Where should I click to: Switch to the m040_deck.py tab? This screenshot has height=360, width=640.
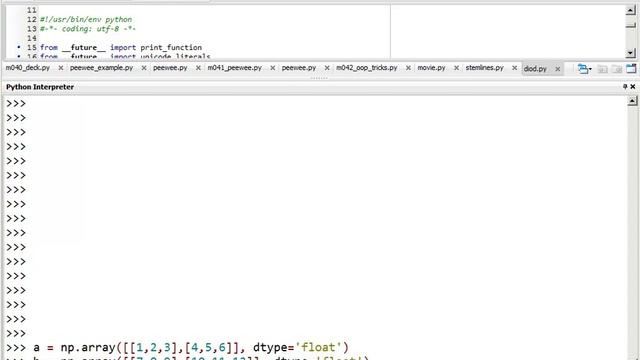coord(28,68)
